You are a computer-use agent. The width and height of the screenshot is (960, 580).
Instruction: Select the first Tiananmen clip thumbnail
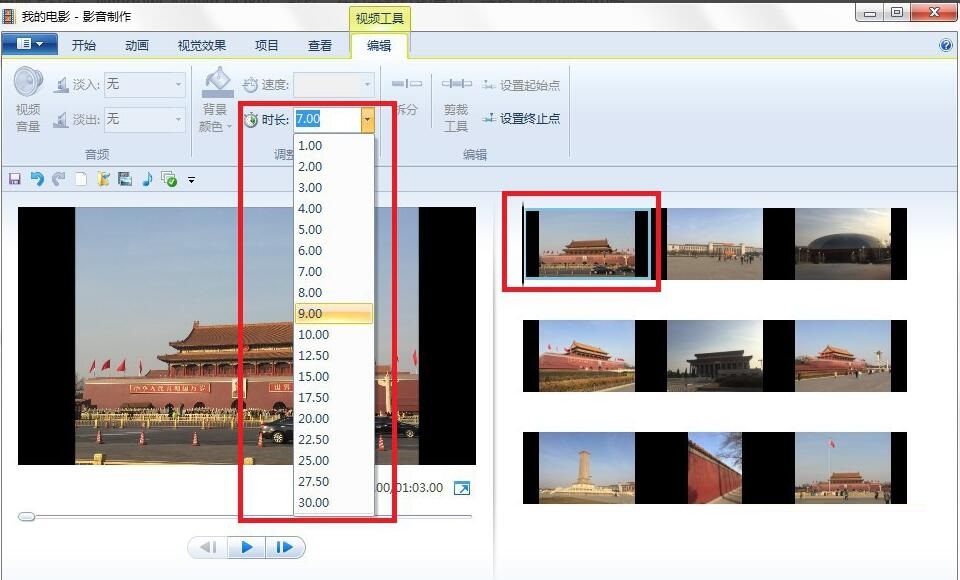pyautogui.click(x=587, y=244)
